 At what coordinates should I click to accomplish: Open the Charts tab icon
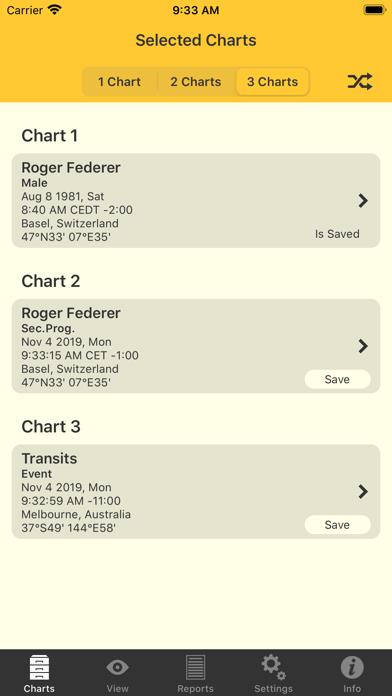click(x=39, y=668)
